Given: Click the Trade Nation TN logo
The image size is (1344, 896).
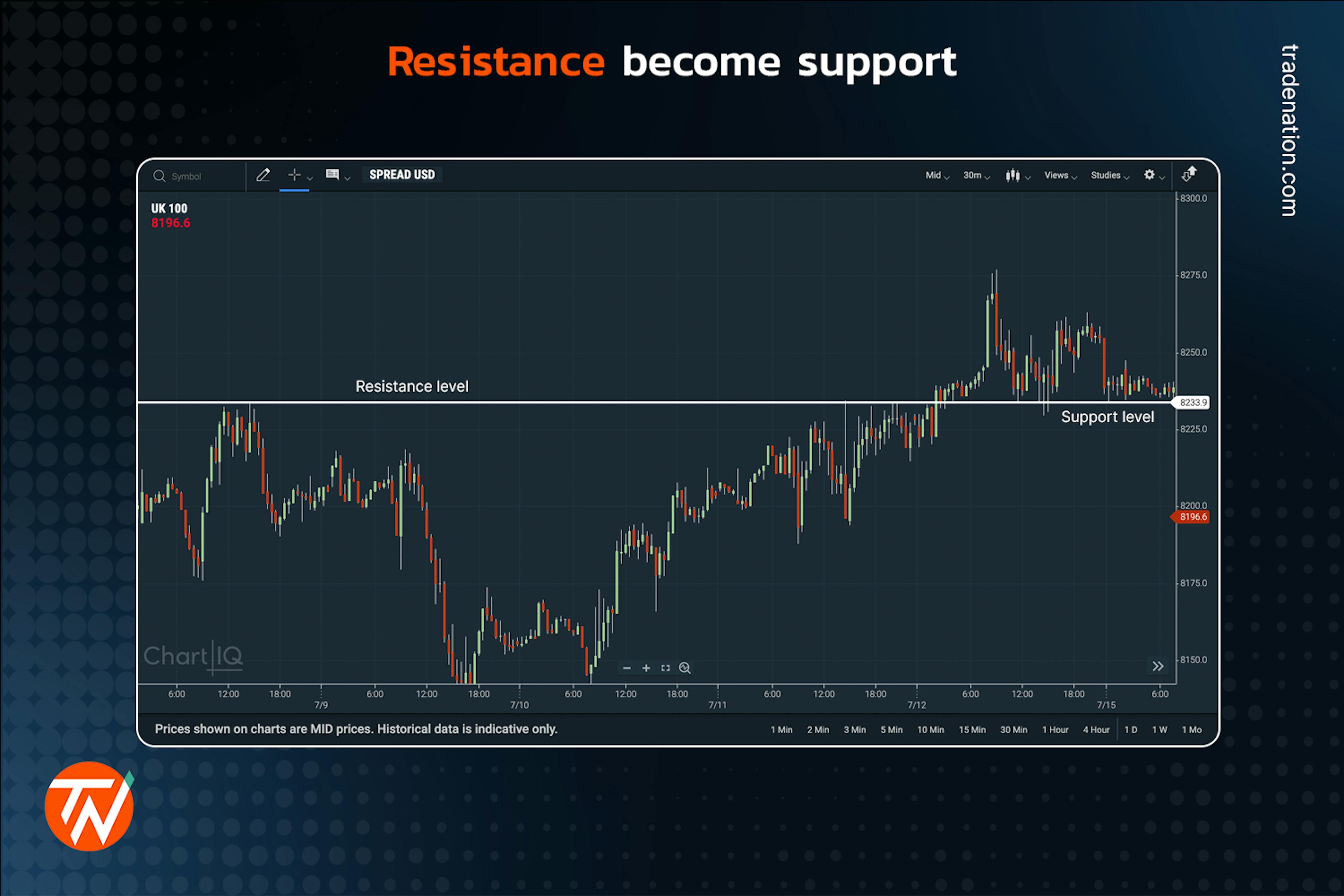Looking at the screenshot, I should pos(90,806).
